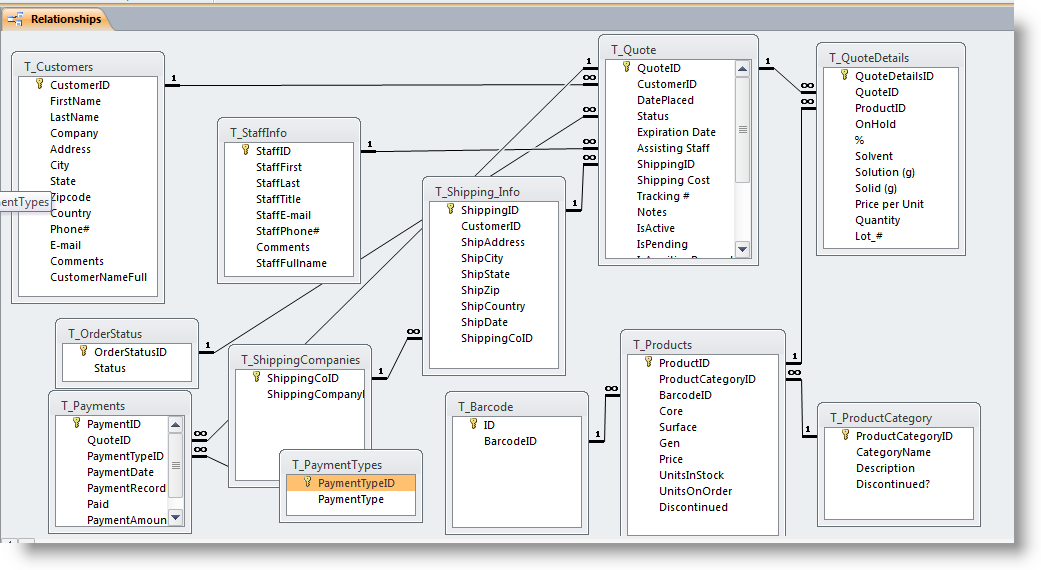Select the ShipAddress field
Screen dimensions: 1041x570
click(493, 242)
